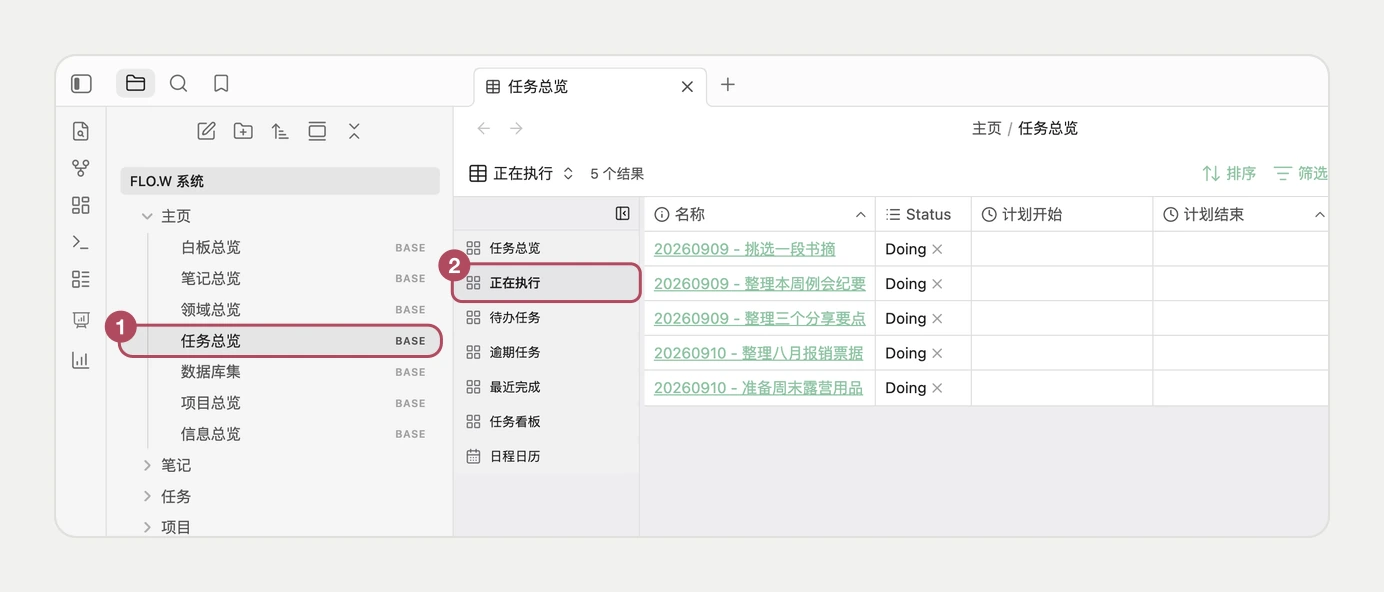The height and width of the screenshot is (592, 1384).
Task: Remove Doing status from 整理本周例会纪要 row
Action: [937, 284]
